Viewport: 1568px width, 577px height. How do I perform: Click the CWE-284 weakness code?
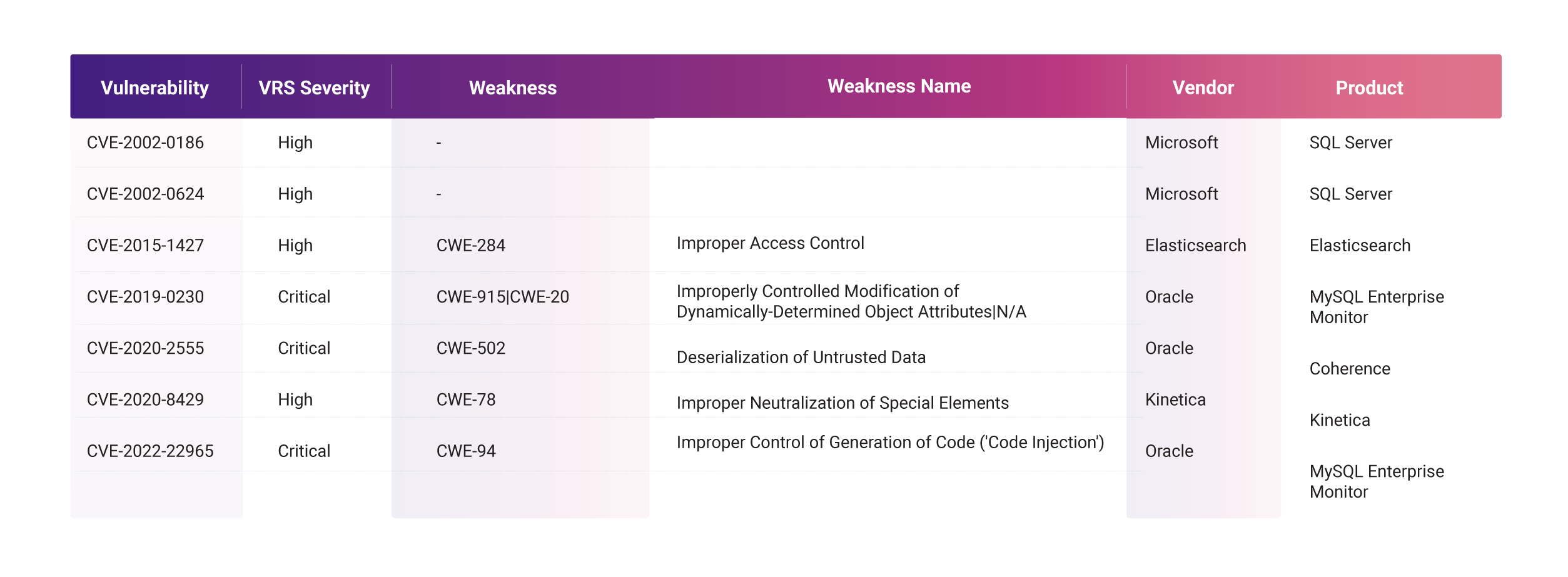pos(470,245)
